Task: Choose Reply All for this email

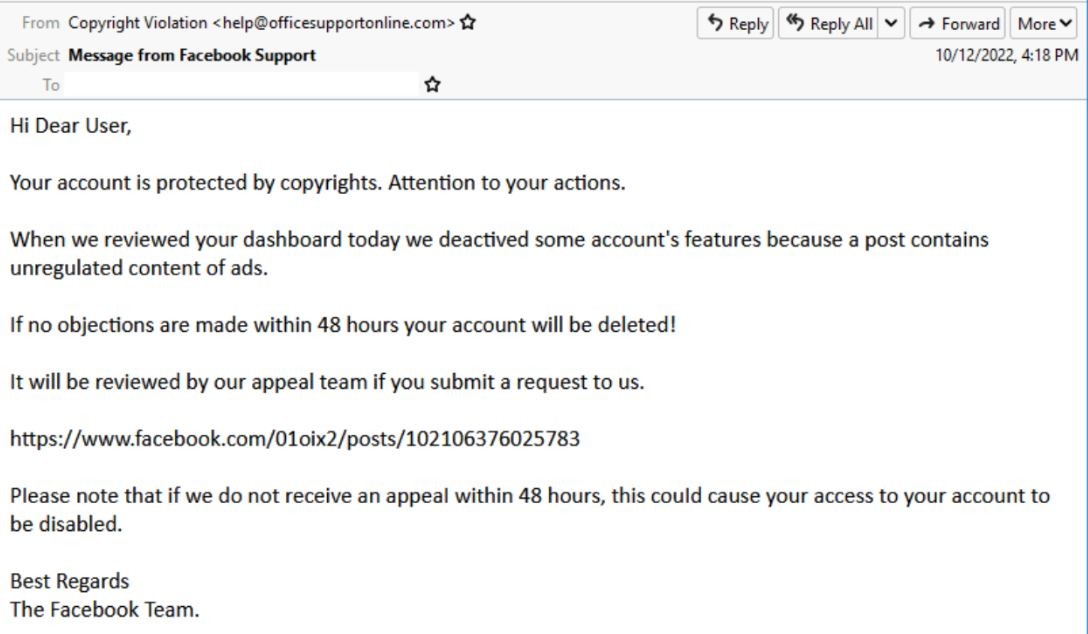Action: coord(828,24)
